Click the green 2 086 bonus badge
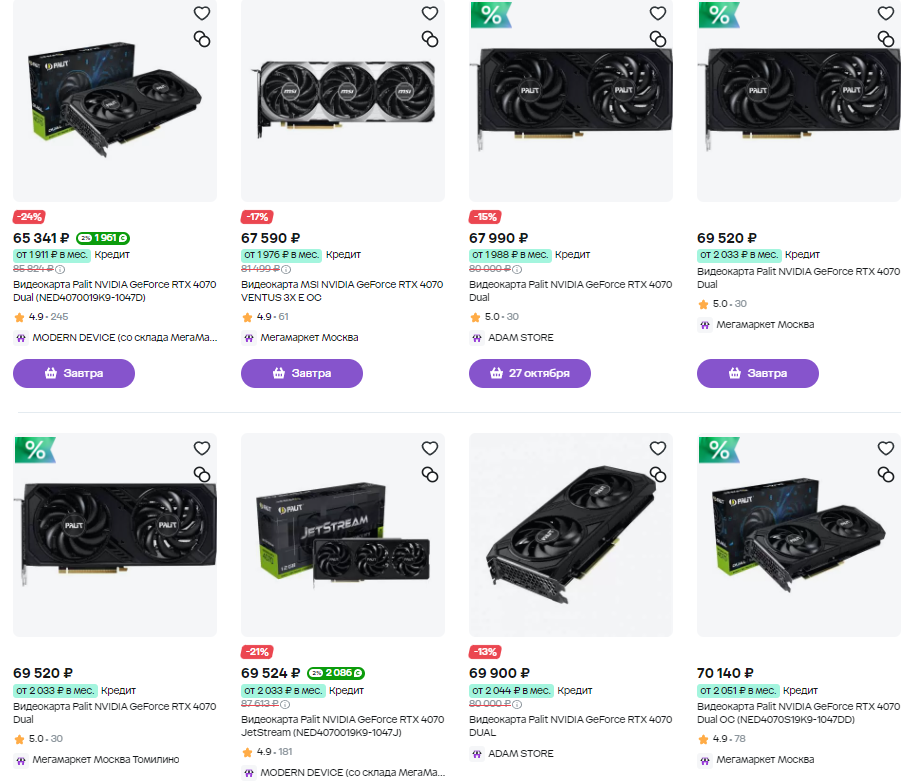The width and height of the screenshot is (920, 781). [x=336, y=673]
